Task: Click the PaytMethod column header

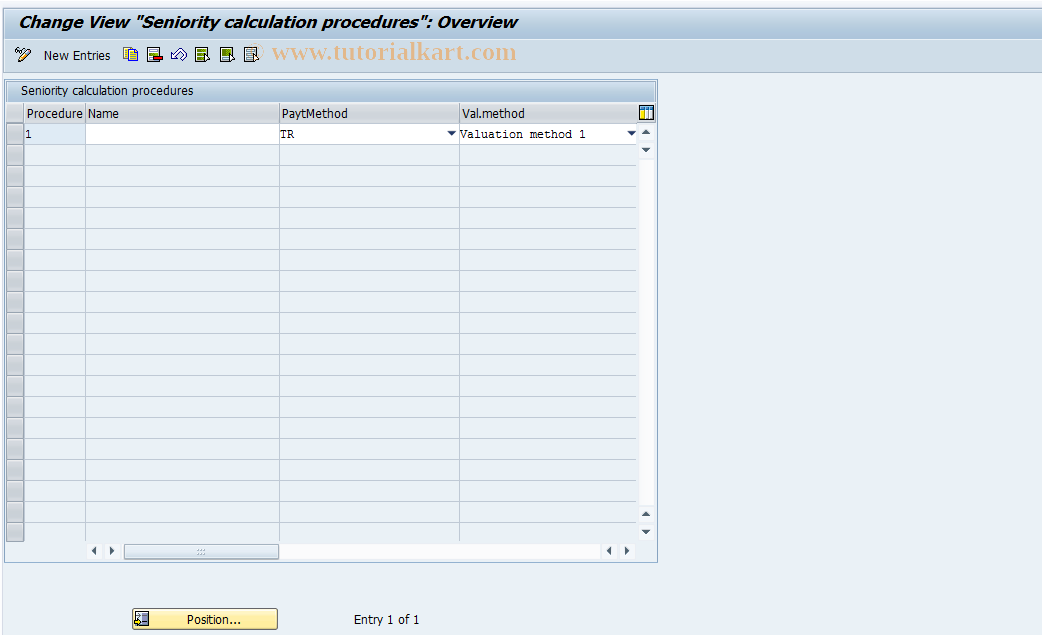Action: point(369,114)
